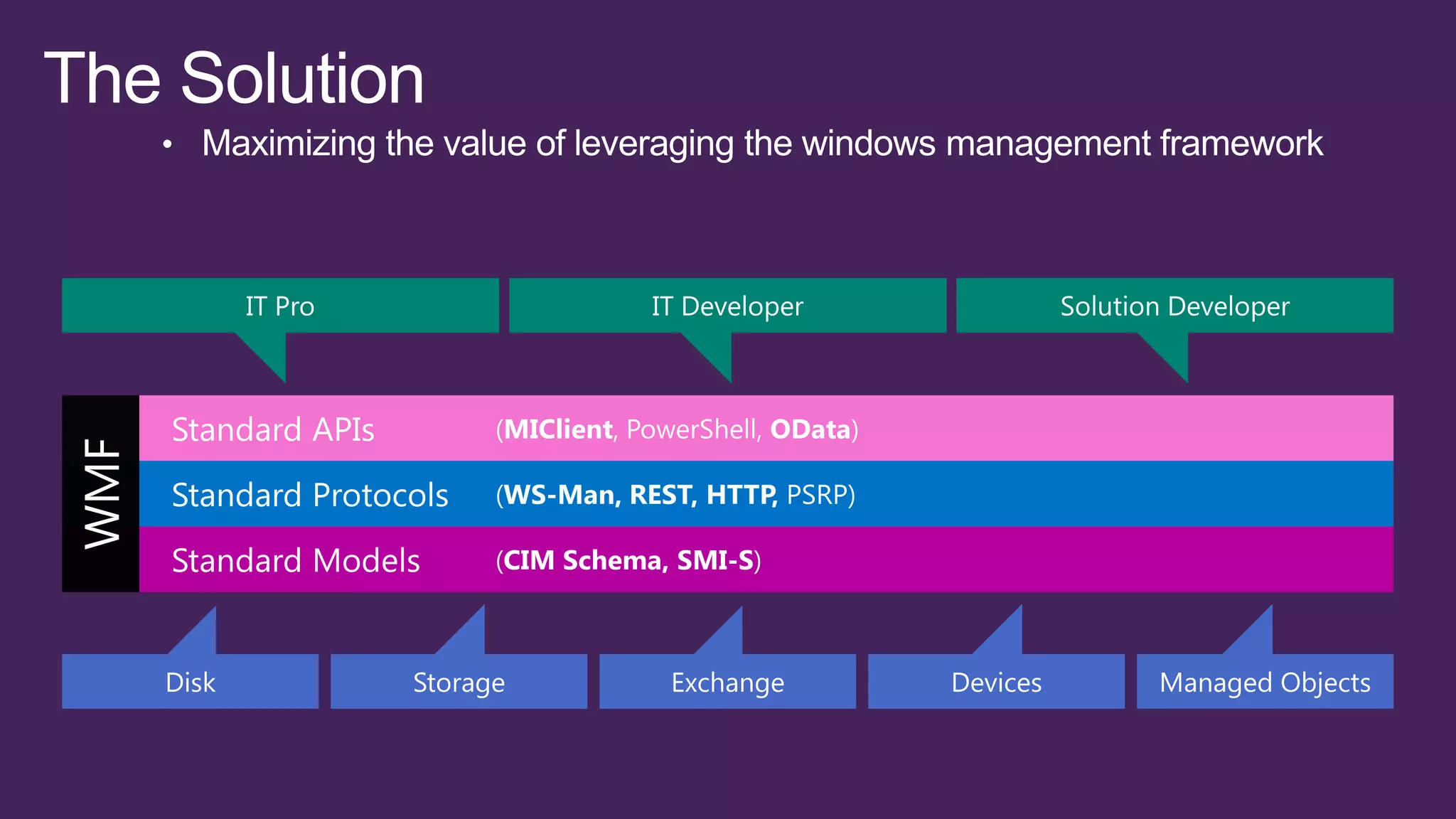
Task: Select the IT Developer callout box
Action: pyautogui.click(x=727, y=306)
